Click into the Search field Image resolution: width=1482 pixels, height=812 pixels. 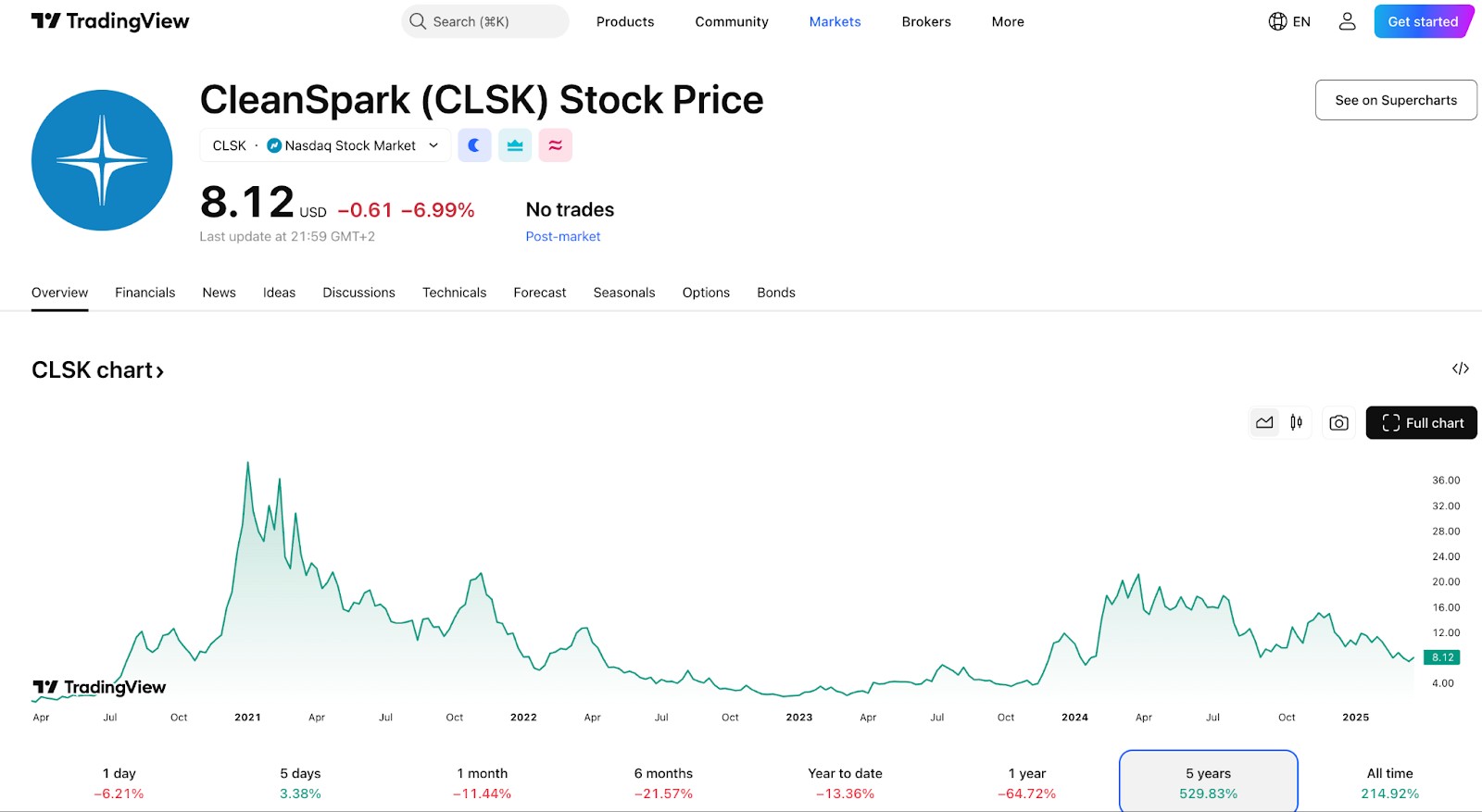[485, 21]
